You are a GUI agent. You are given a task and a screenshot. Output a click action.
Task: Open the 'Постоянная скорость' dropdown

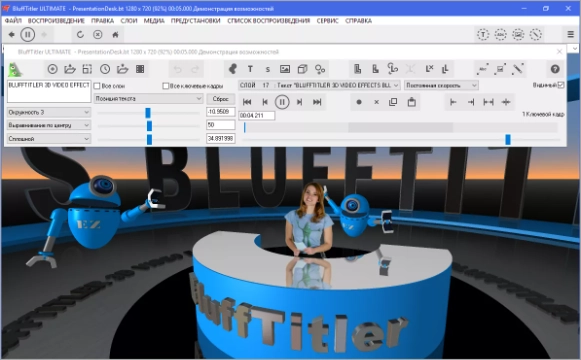point(441,85)
